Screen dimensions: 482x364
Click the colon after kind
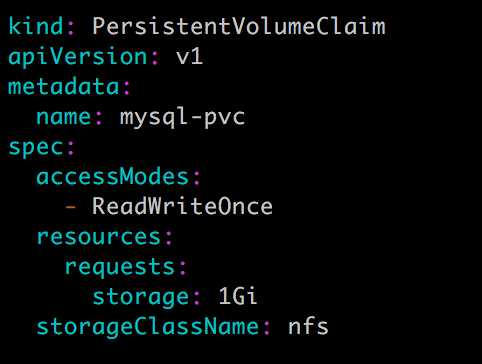click(71, 28)
